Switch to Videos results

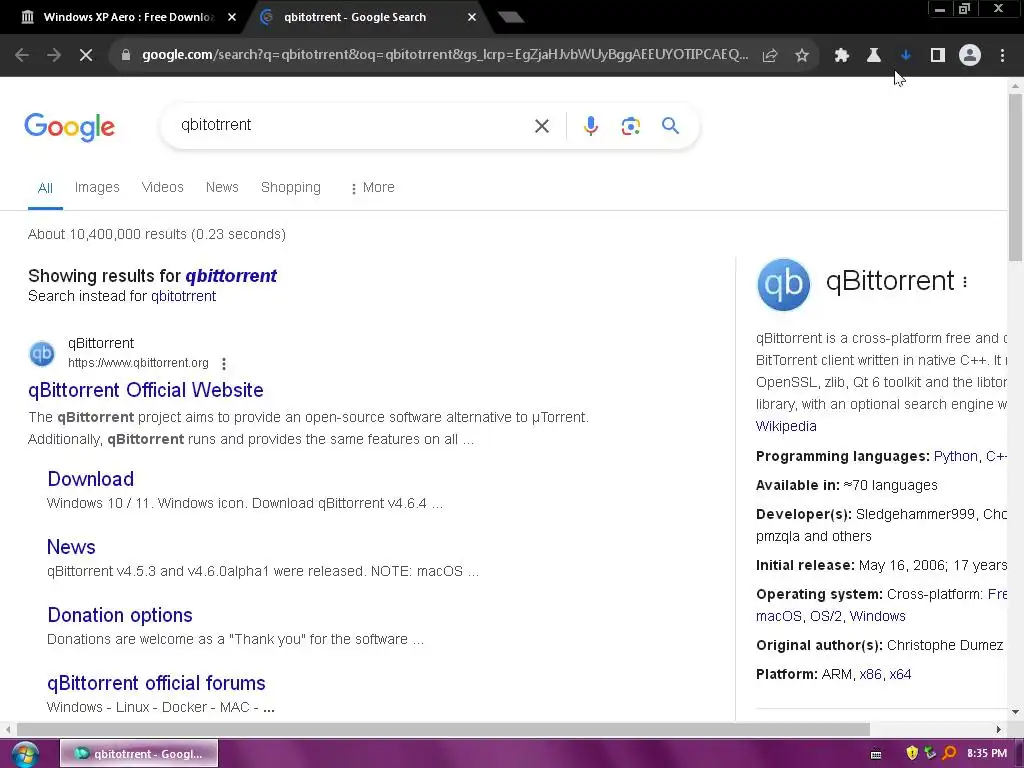click(163, 187)
